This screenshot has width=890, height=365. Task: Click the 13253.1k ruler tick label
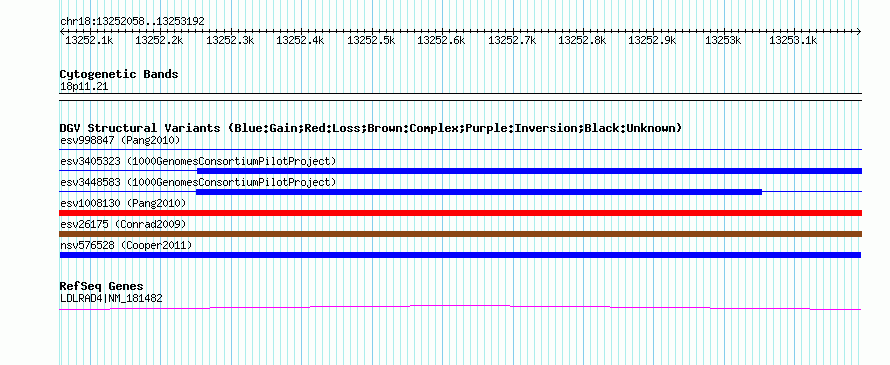793,40
